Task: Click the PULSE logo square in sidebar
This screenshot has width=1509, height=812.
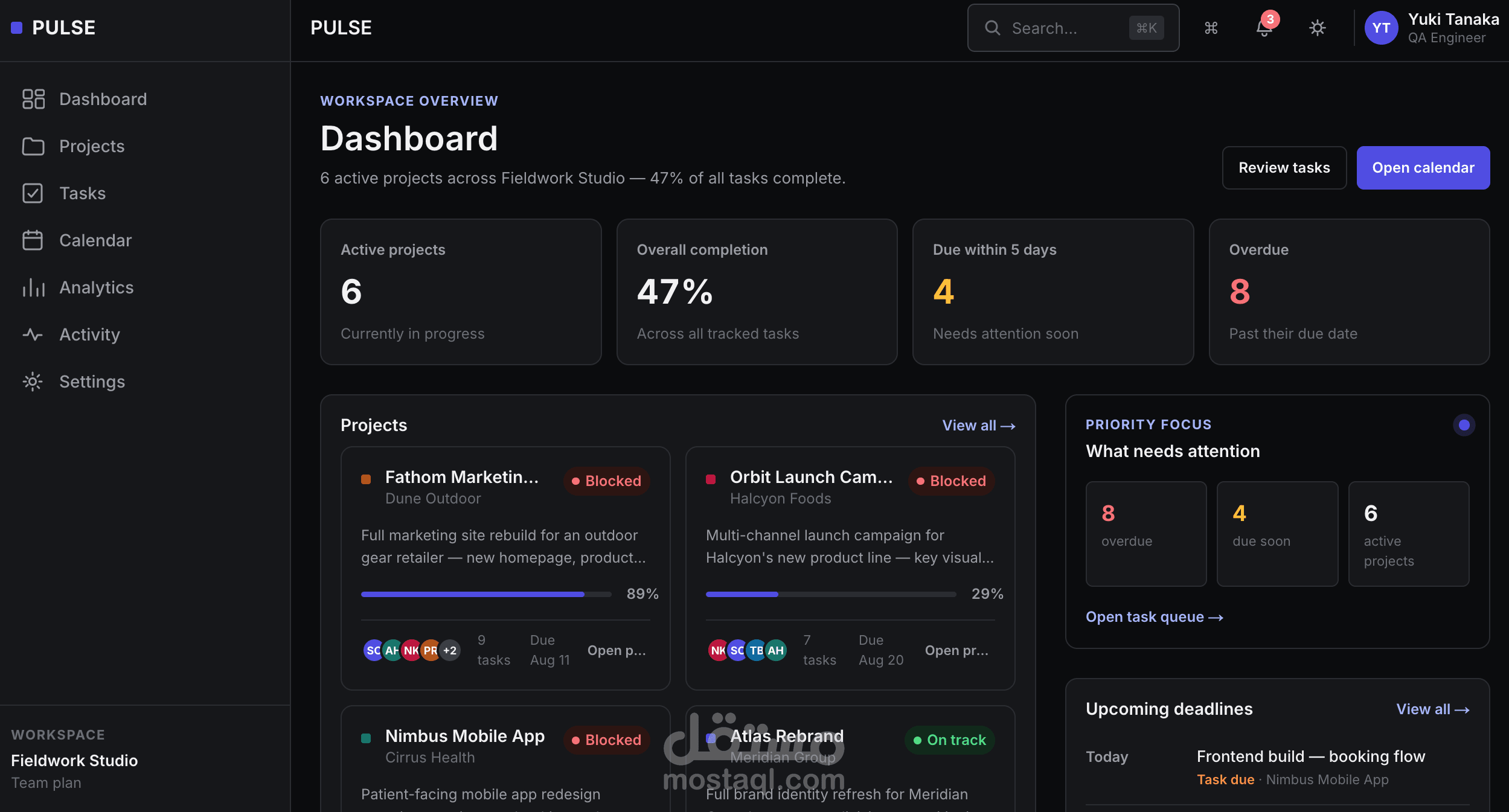Action: click(x=17, y=28)
